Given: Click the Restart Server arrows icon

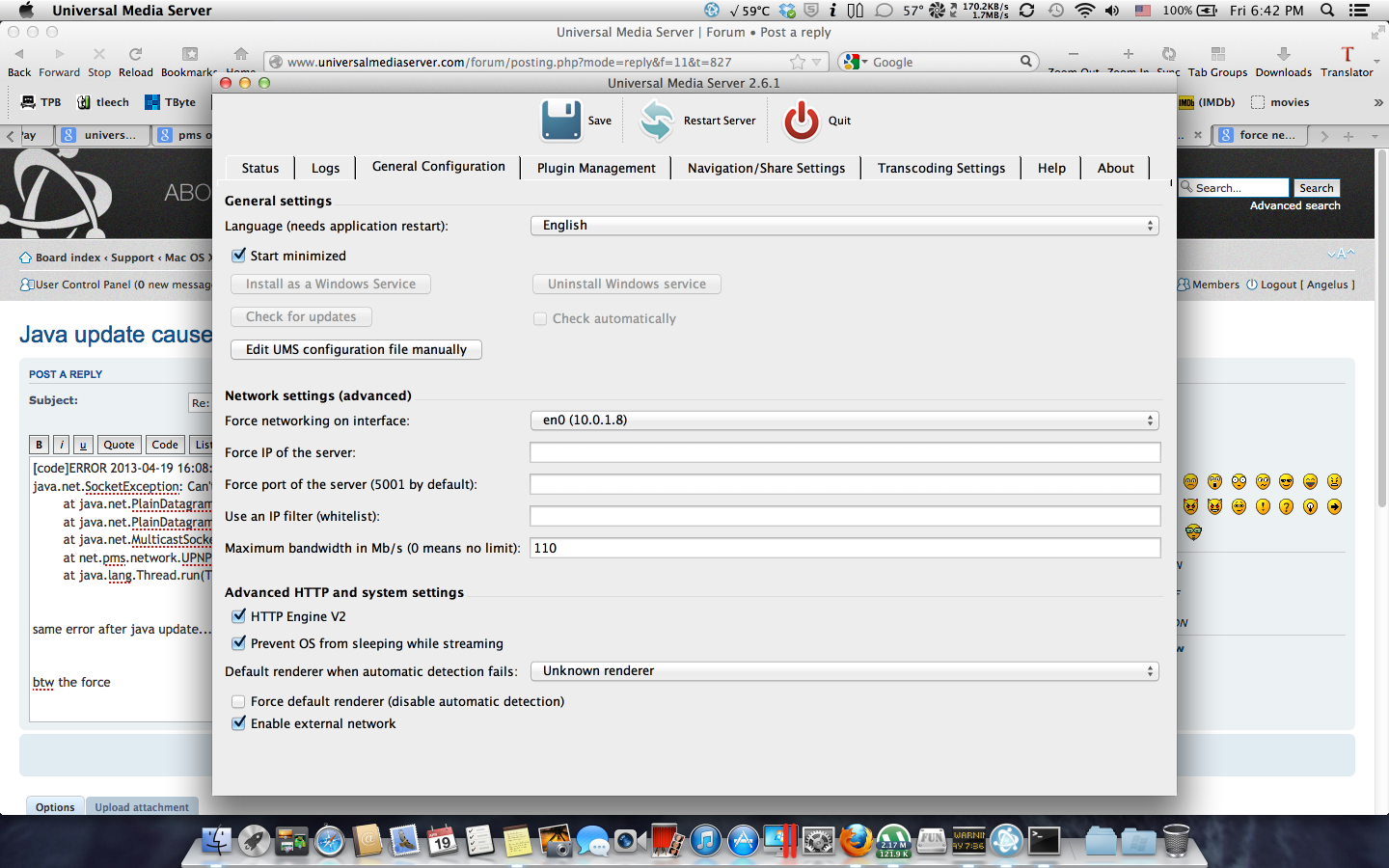Looking at the screenshot, I should (x=657, y=121).
